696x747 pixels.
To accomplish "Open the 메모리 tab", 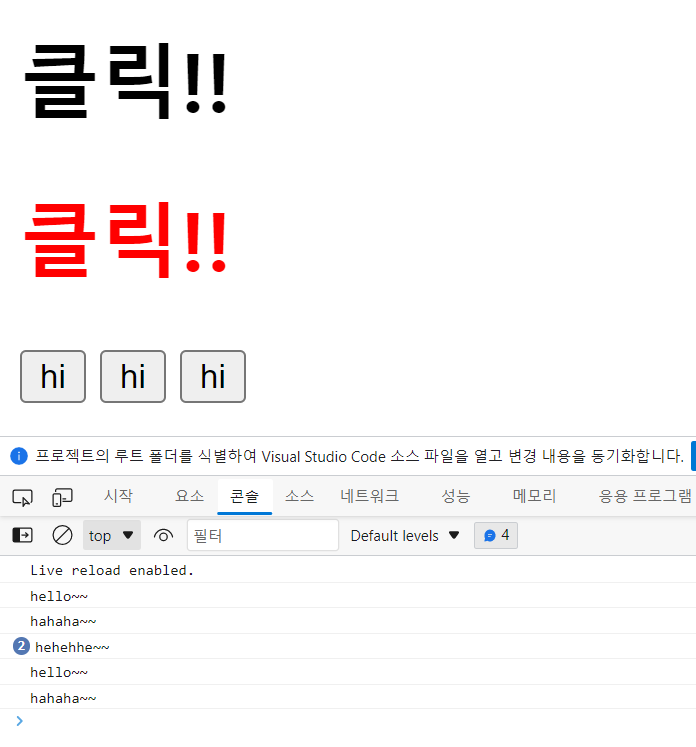I will (535, 496).
